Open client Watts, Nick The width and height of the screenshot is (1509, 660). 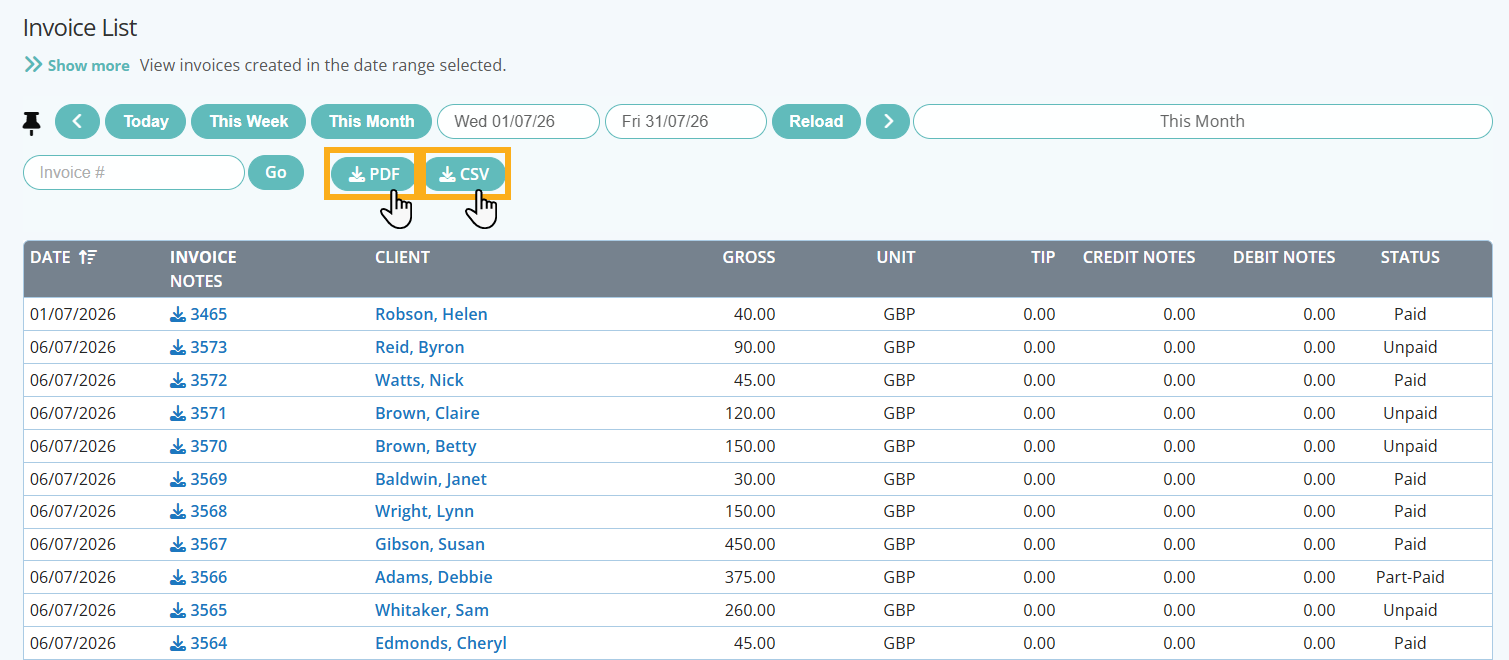click(419, 380)
